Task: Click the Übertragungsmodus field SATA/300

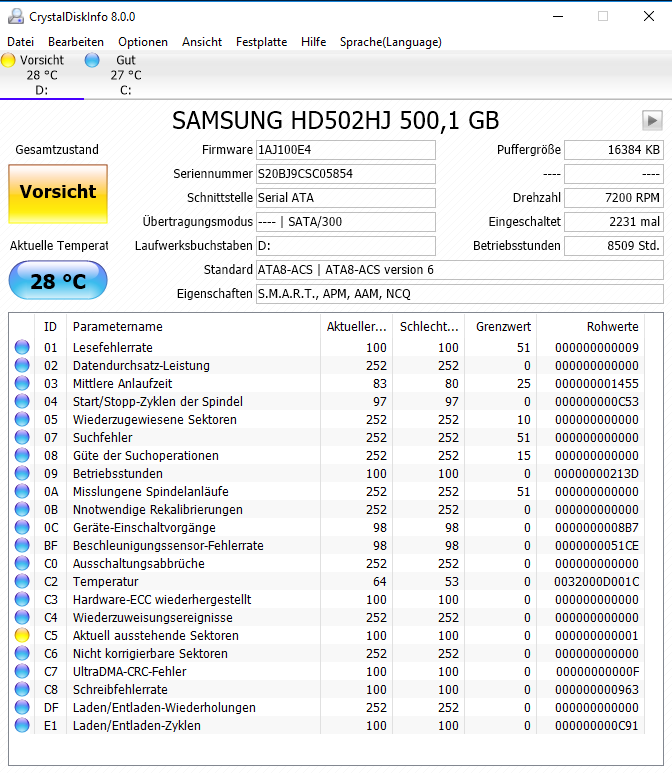Action: pos(346,222)
